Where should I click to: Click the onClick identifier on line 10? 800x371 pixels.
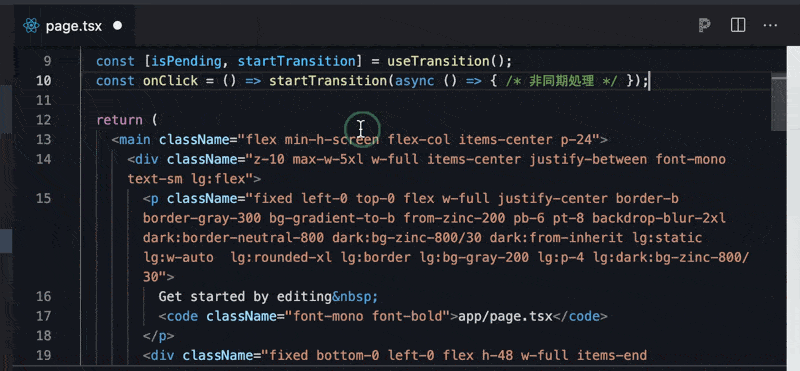[170, 81]
